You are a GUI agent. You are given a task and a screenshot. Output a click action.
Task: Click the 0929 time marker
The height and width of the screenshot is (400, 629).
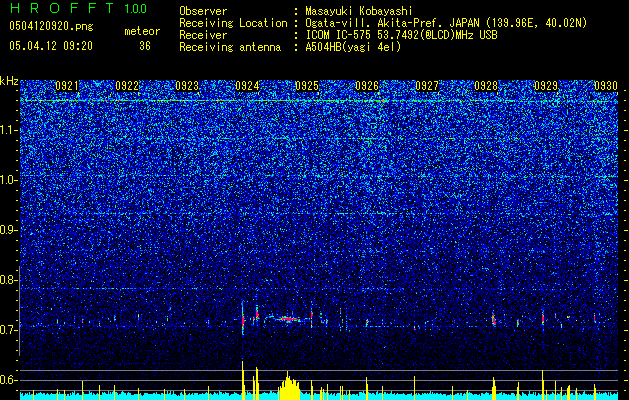pyautogui.click(x=546, y=86)
